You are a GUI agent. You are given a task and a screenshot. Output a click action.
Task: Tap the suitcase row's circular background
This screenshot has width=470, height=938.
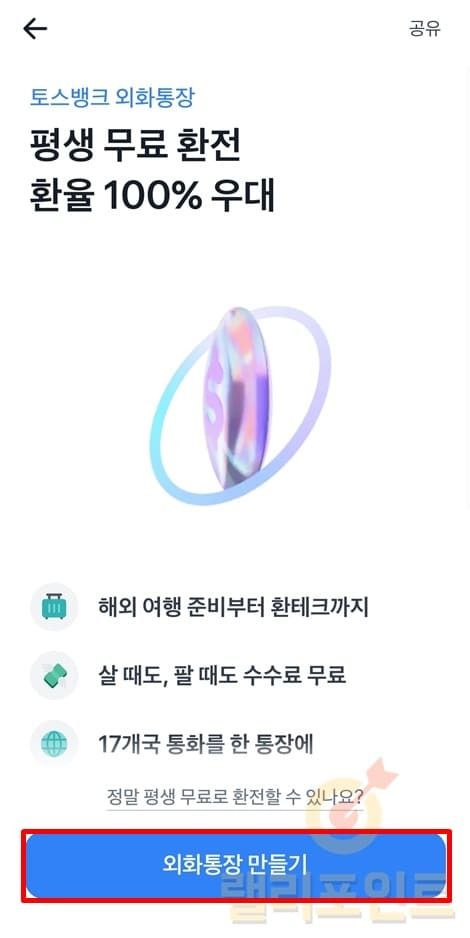(x=54, y=607)
